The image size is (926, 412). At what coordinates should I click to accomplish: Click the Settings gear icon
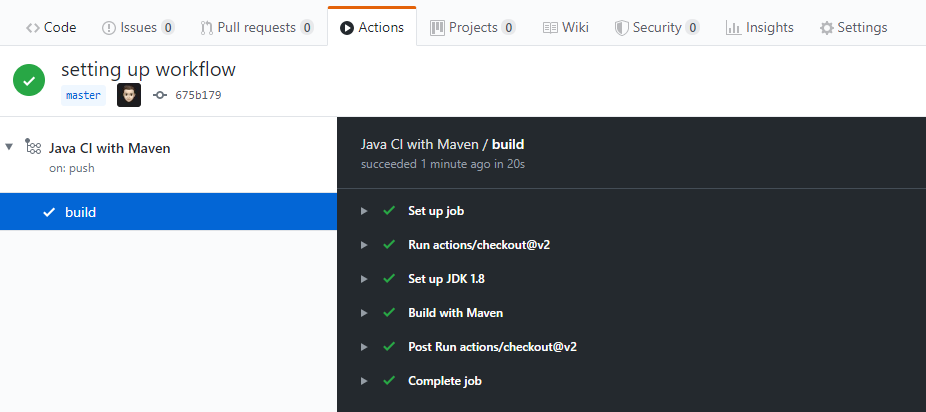[x=826, y=28]
